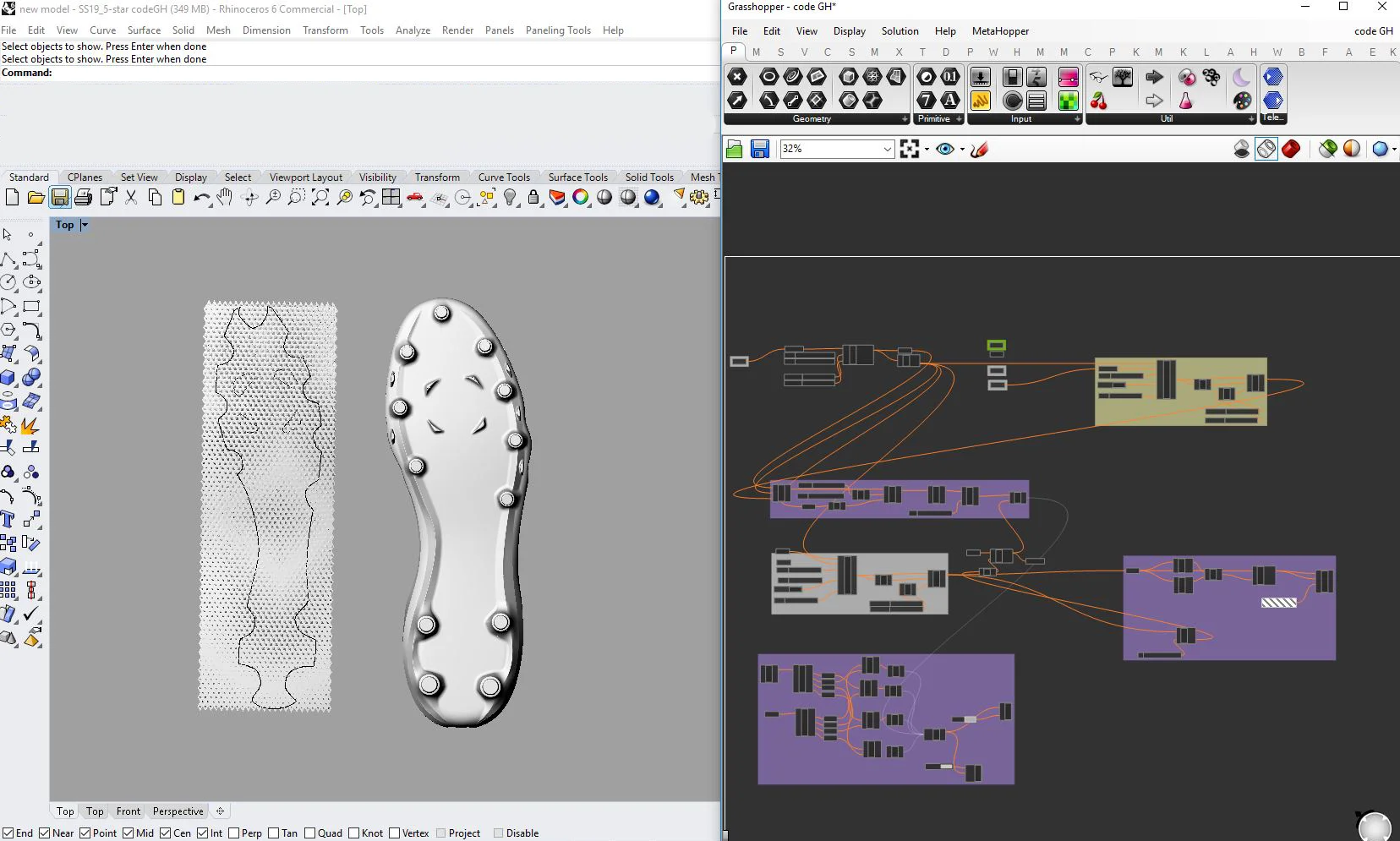Viewport: 1400px width, 841px height.
Task: Open the MetaHopper menu in Grasshopper
Action: [1000, 31]
